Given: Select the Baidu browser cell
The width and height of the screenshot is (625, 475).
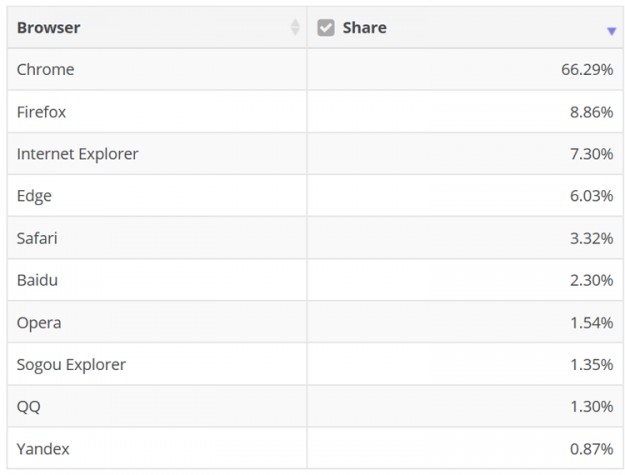Looking at the screenshot, I should (x=37, y=280).
